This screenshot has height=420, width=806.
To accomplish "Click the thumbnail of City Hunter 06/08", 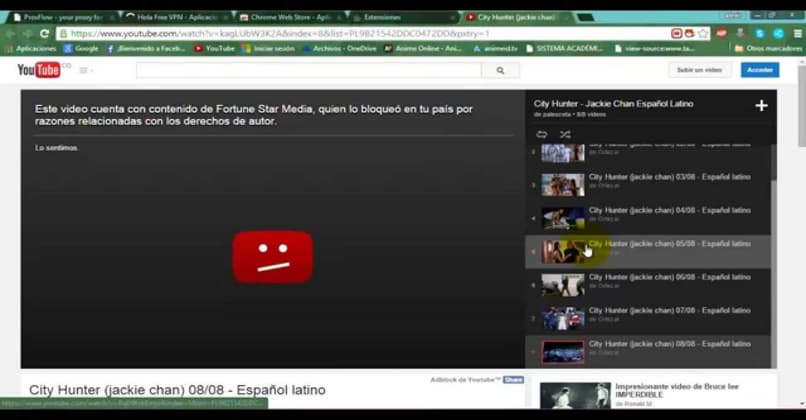I will click(563, 285).
